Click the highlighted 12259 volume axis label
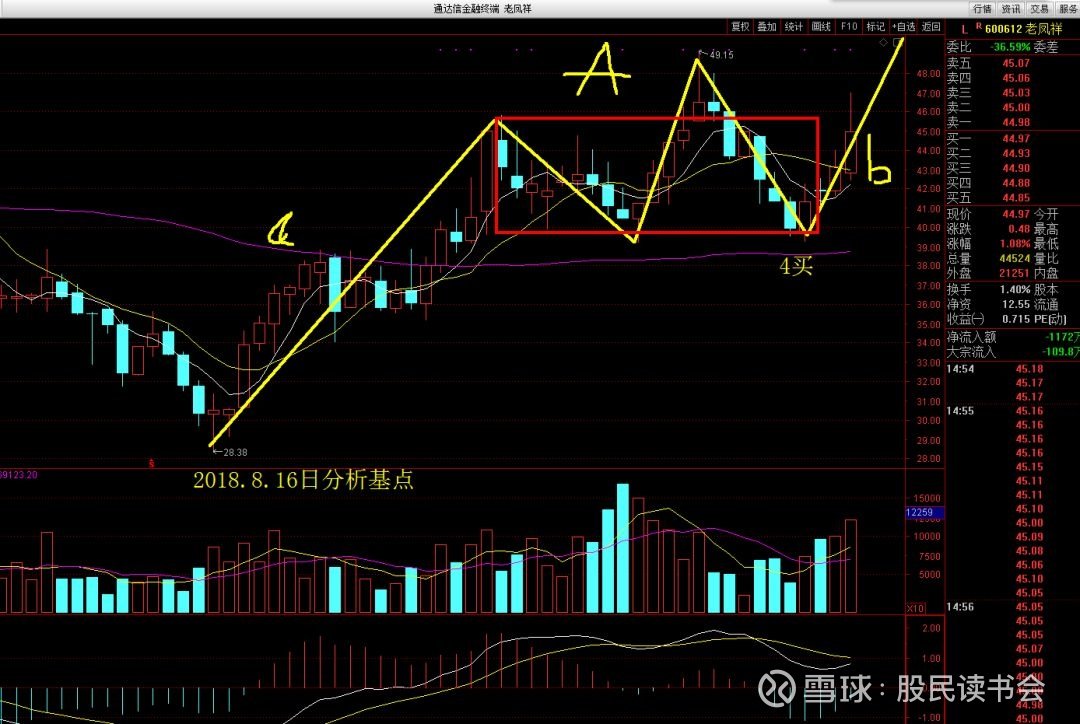 [x=924, y=513]
